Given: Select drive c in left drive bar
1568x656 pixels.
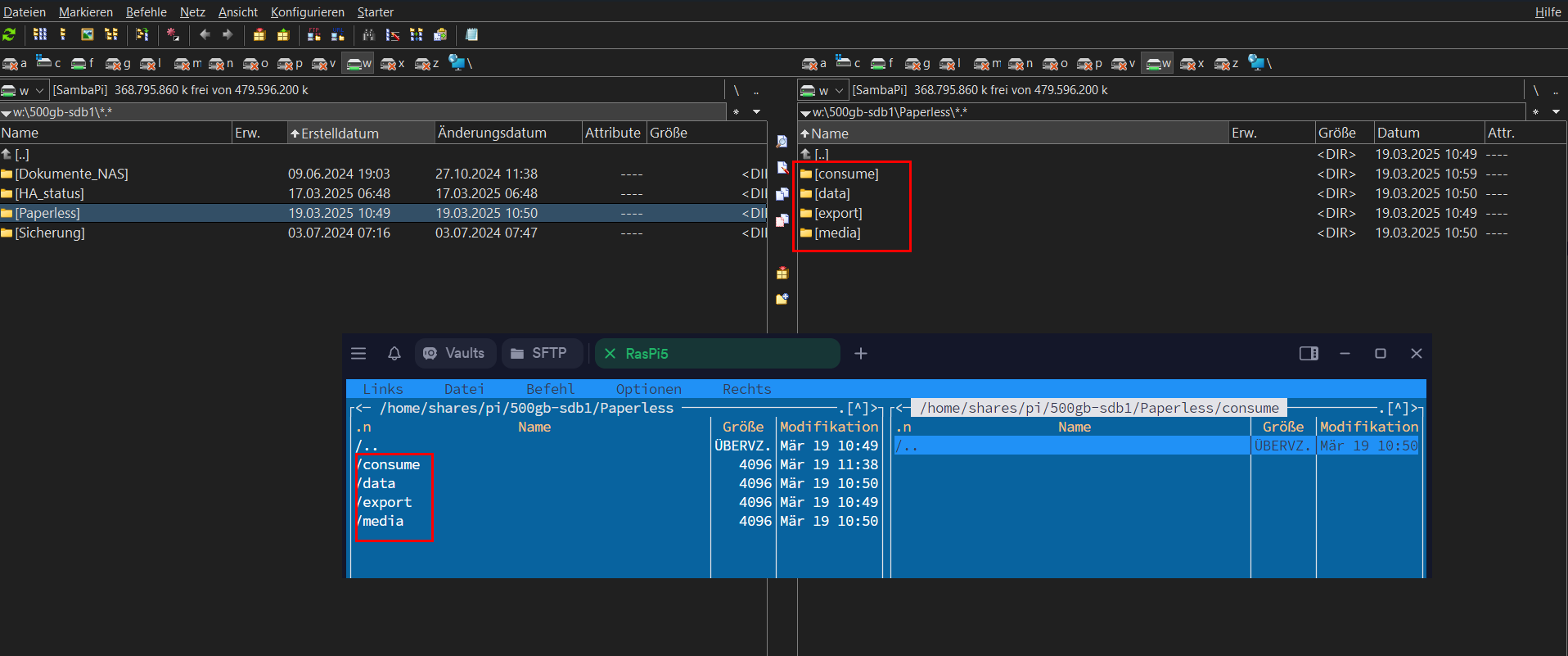Looking at the screenshot, I should click(48, 63).
